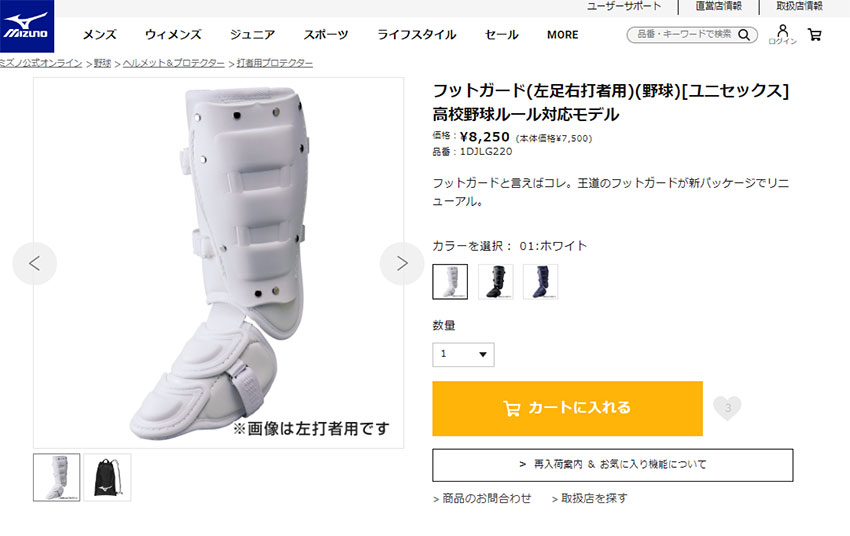This screenshot has width=850, height=536.
Task: Select the black bag thumbnail
Action: (107, 477)
